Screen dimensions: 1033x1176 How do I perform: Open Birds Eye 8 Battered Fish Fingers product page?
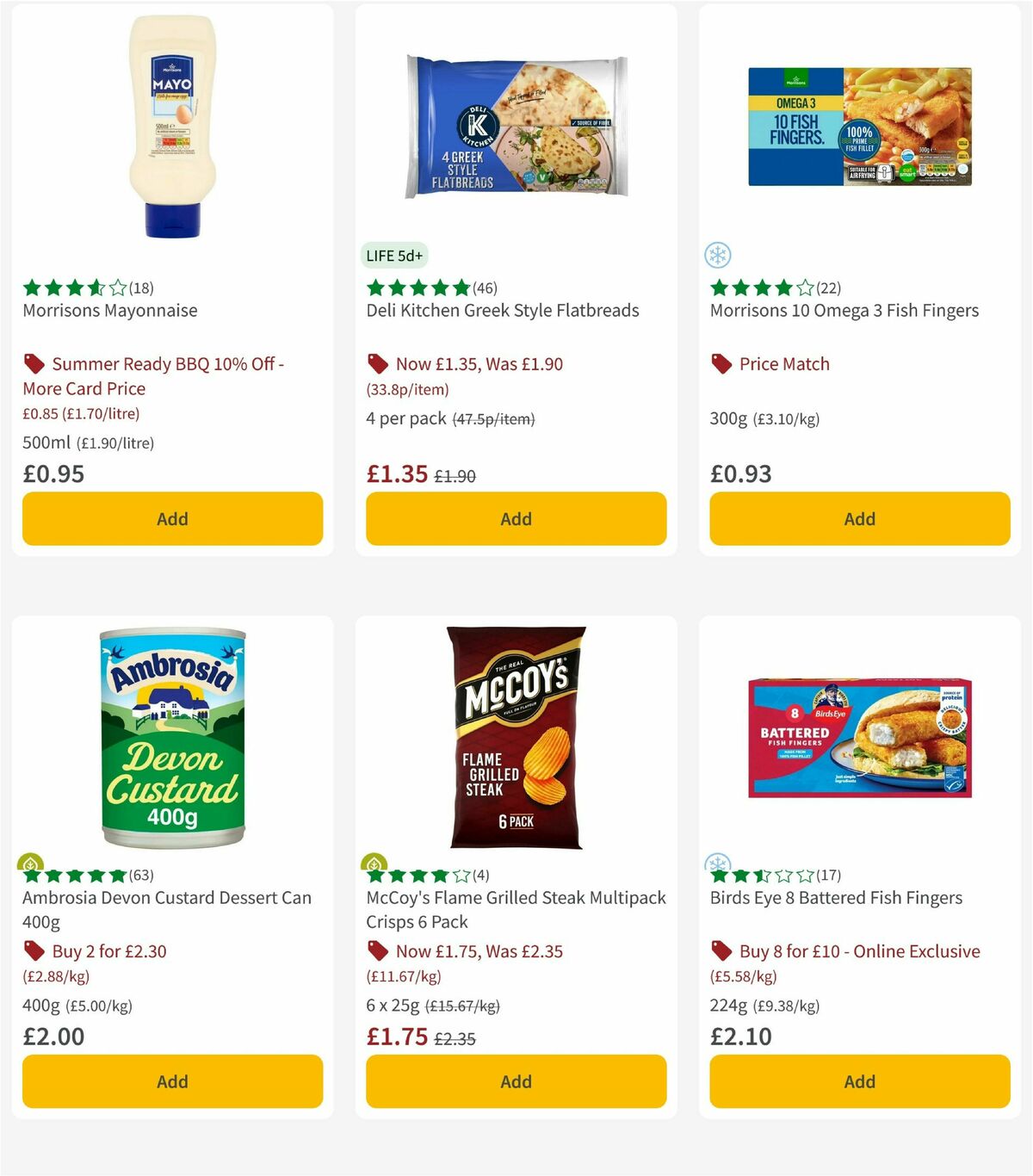[836, 897]
